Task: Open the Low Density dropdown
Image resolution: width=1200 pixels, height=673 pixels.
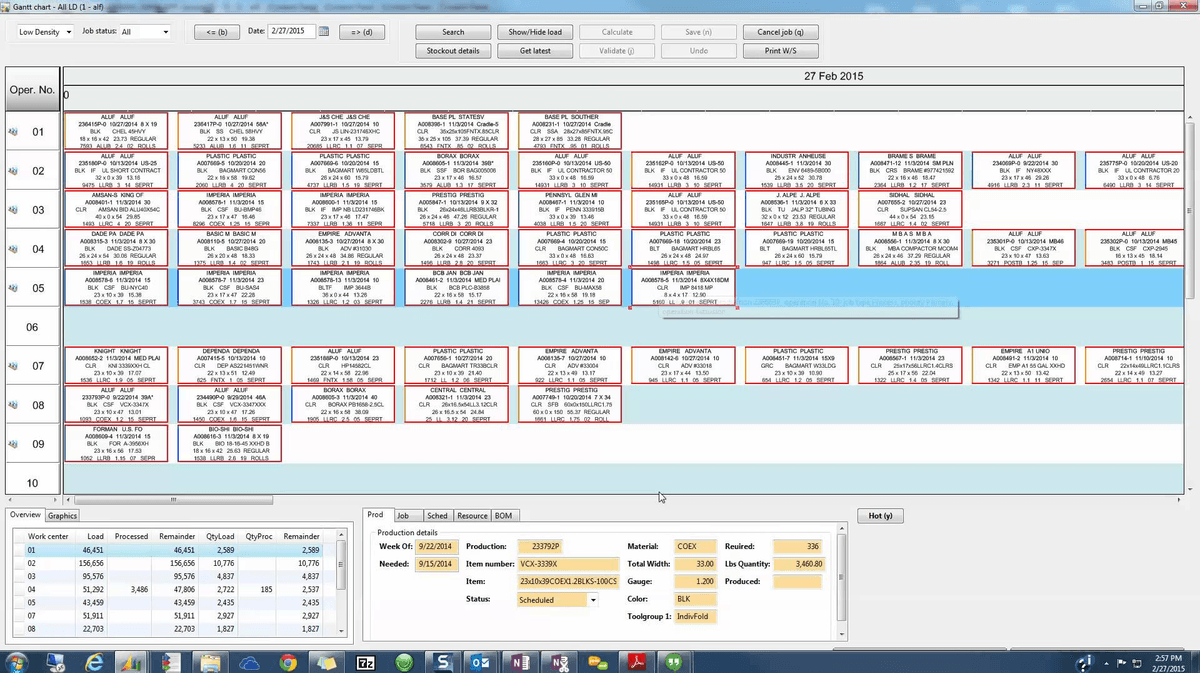Action: pyautogui.click(x=42, y=31)
